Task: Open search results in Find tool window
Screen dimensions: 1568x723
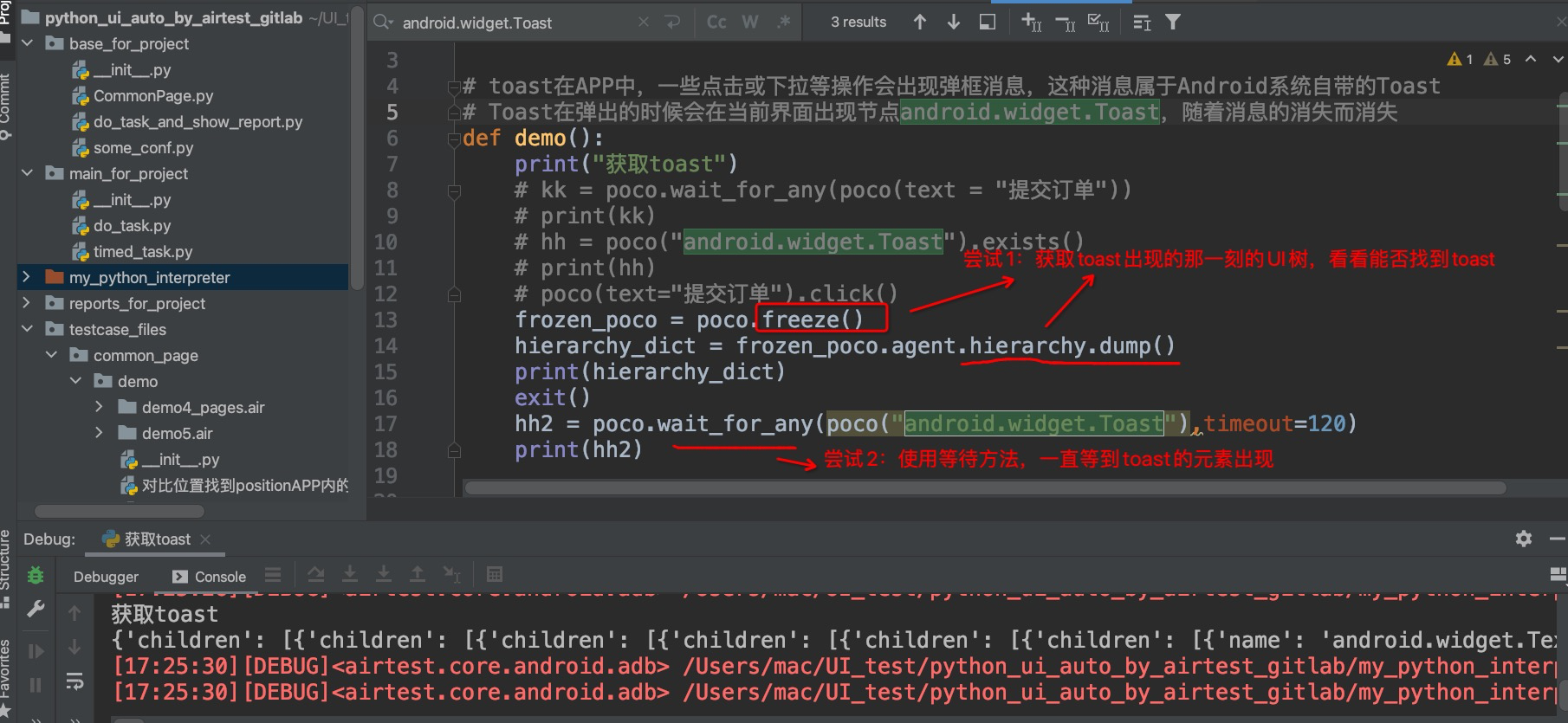Action: click(1142, 23)
